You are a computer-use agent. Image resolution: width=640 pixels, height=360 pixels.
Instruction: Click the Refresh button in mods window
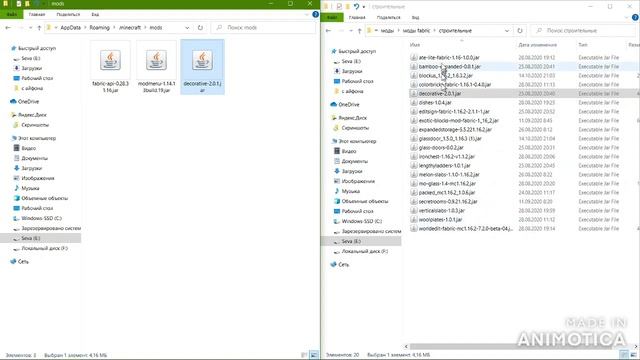pyautogui.click(x=200, y=28)
